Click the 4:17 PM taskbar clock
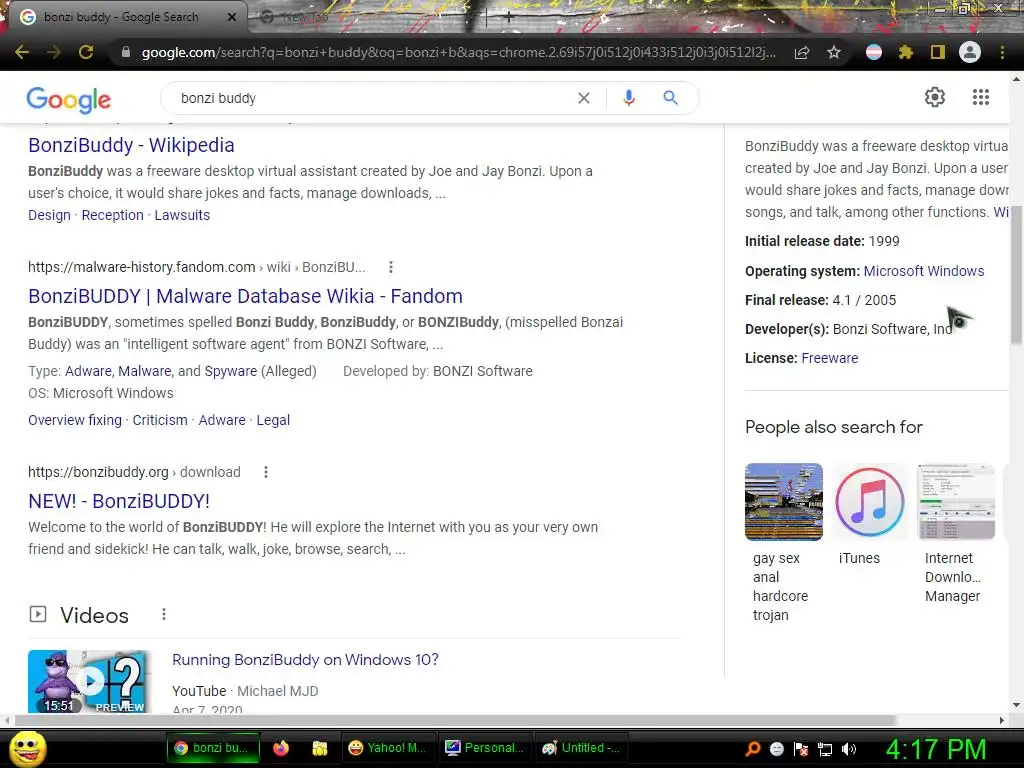The height and width of the screenshot is (768, 1024). click(x=936, y=749)
